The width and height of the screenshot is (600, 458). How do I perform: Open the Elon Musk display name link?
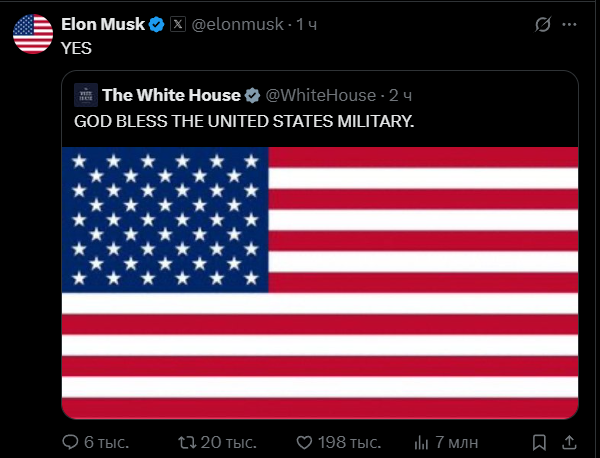pyautogui.click(x=103, y=24)
